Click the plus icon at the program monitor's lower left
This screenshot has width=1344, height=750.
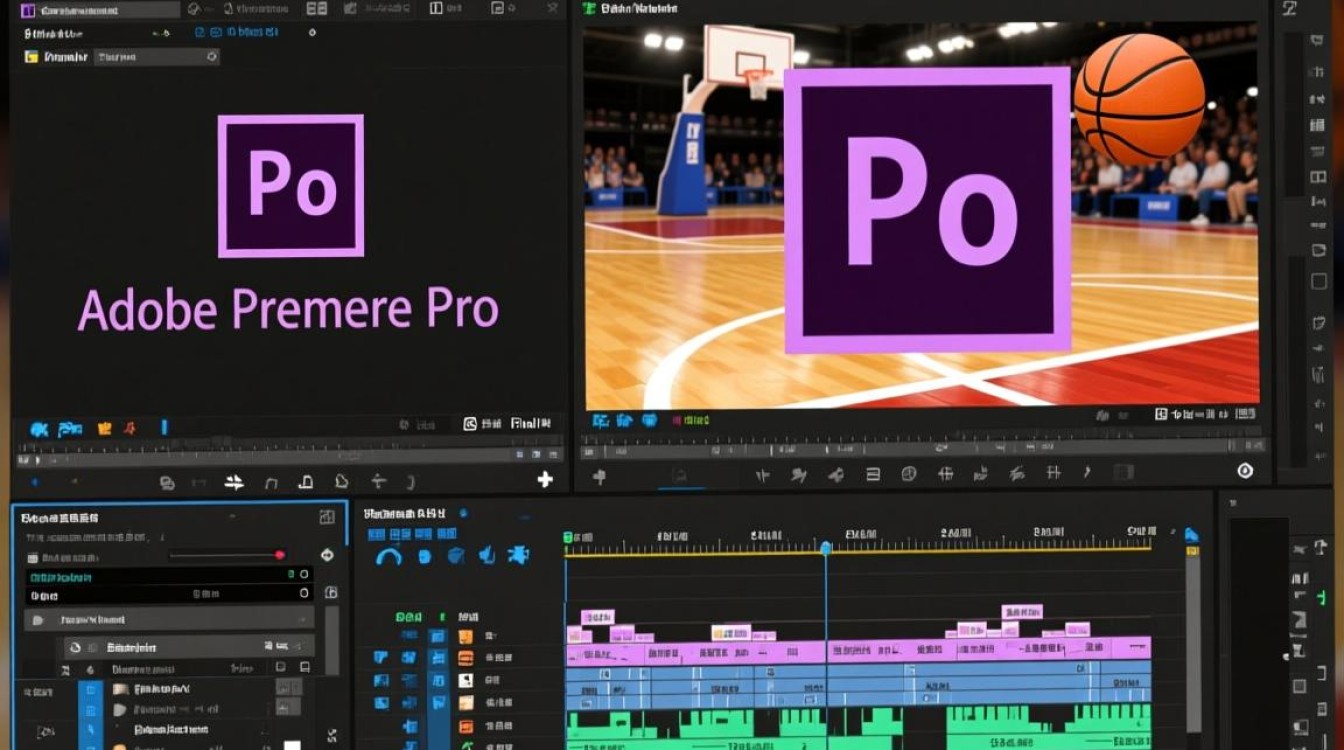(599, 477)
